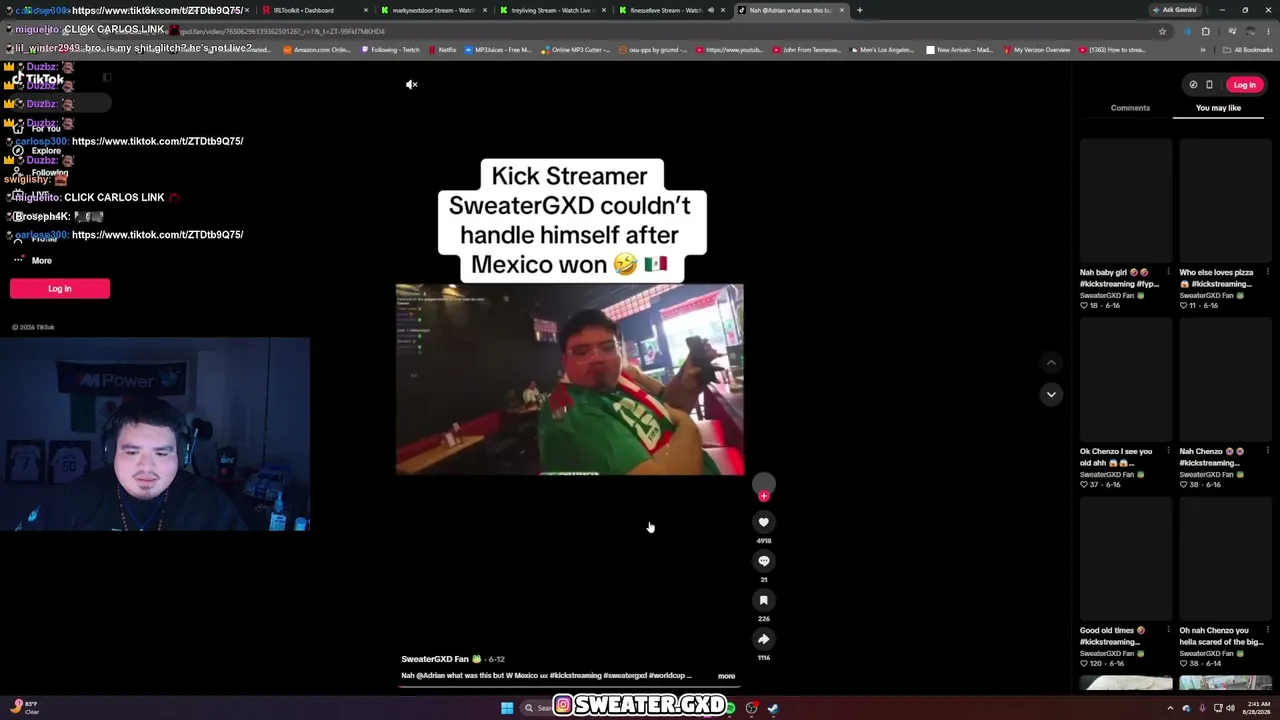This screenshot has width=1280, height=720.
Task: Open comments via the speech bubble icon
Action: click(763, 561)
